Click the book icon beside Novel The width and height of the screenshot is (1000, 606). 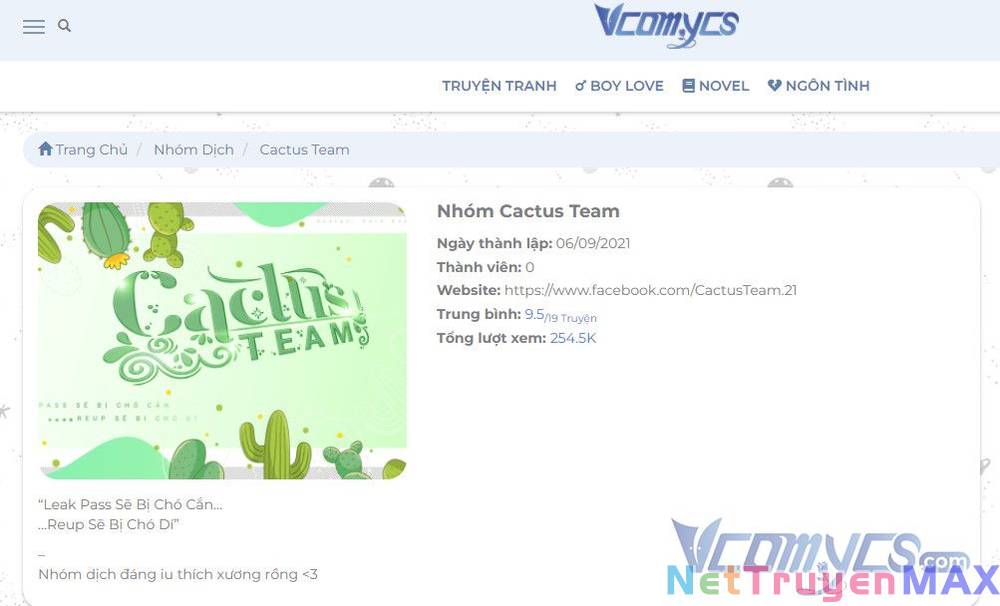688,86
